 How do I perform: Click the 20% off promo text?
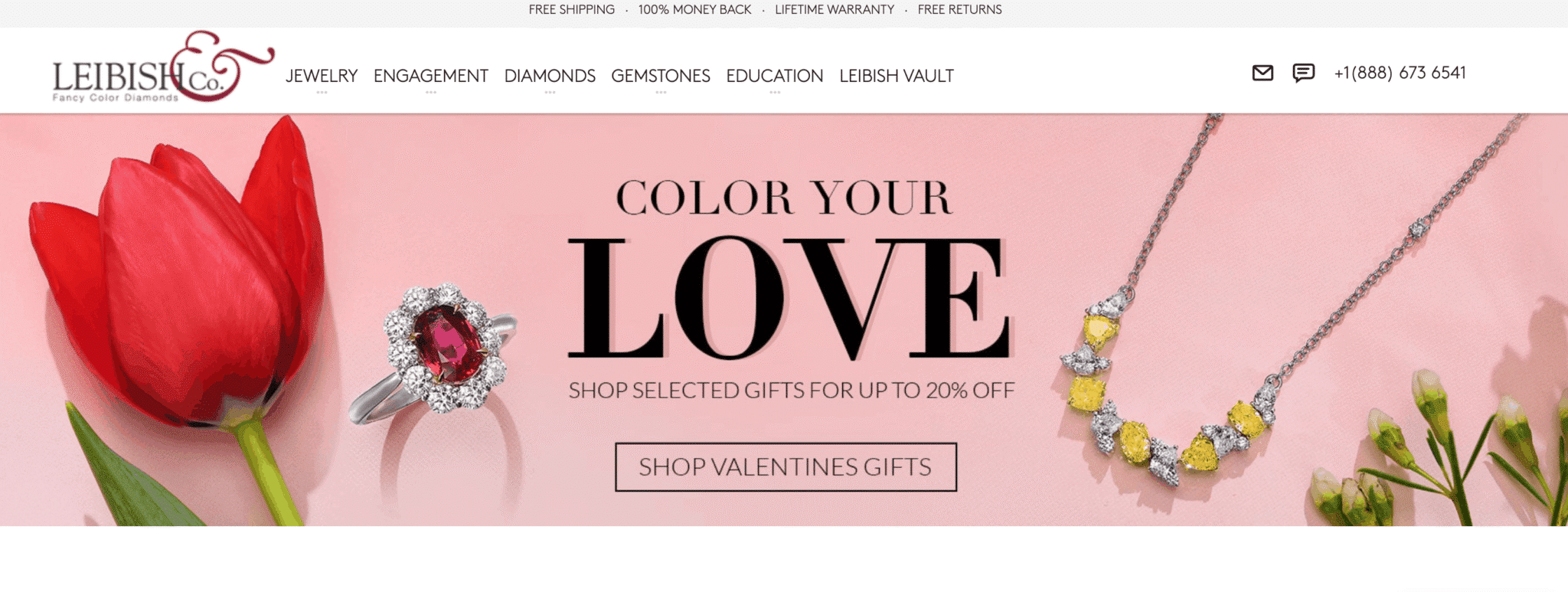(x=792, y=391)
